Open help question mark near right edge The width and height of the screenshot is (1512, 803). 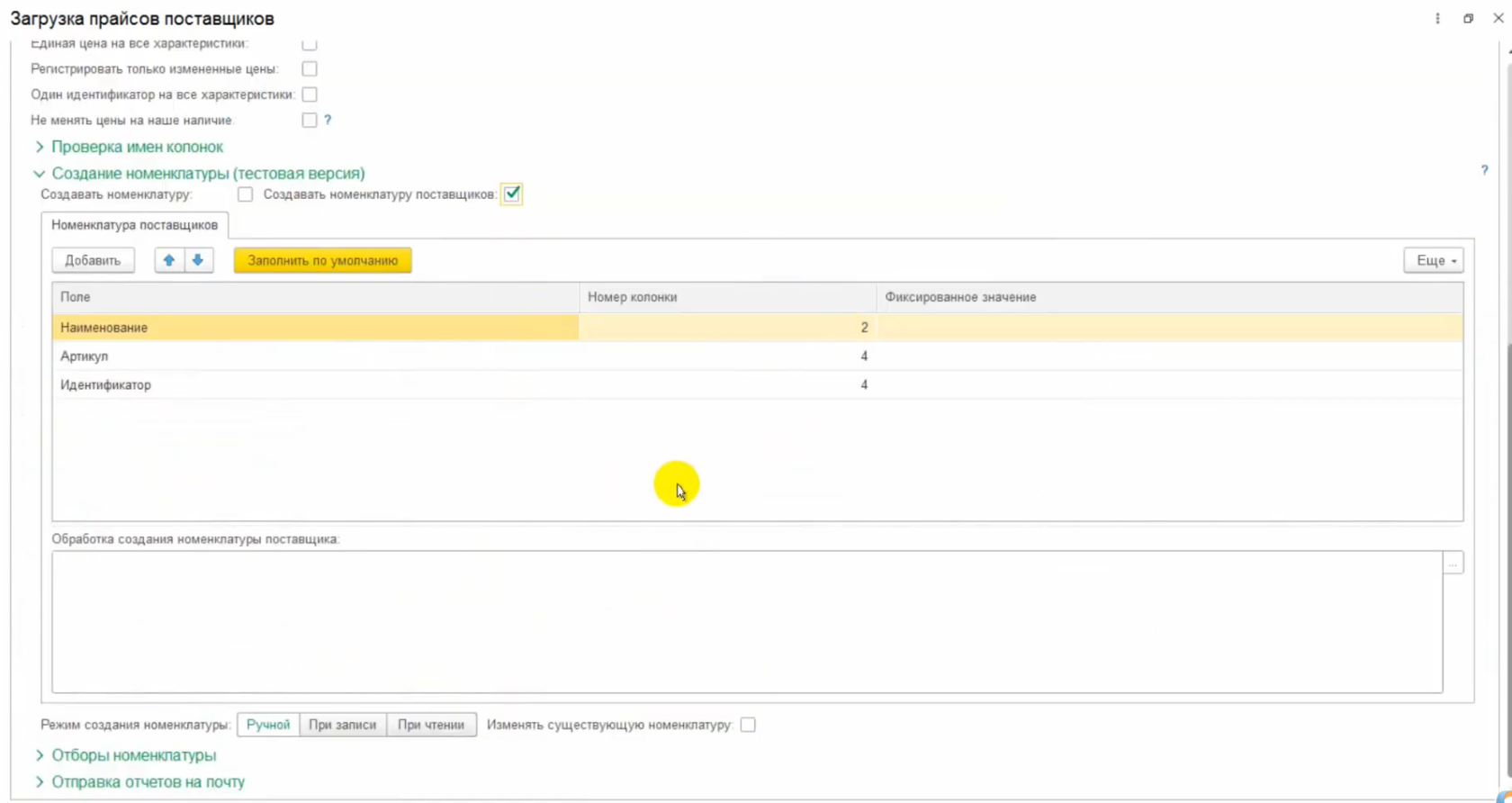(x=1484, y=170)
